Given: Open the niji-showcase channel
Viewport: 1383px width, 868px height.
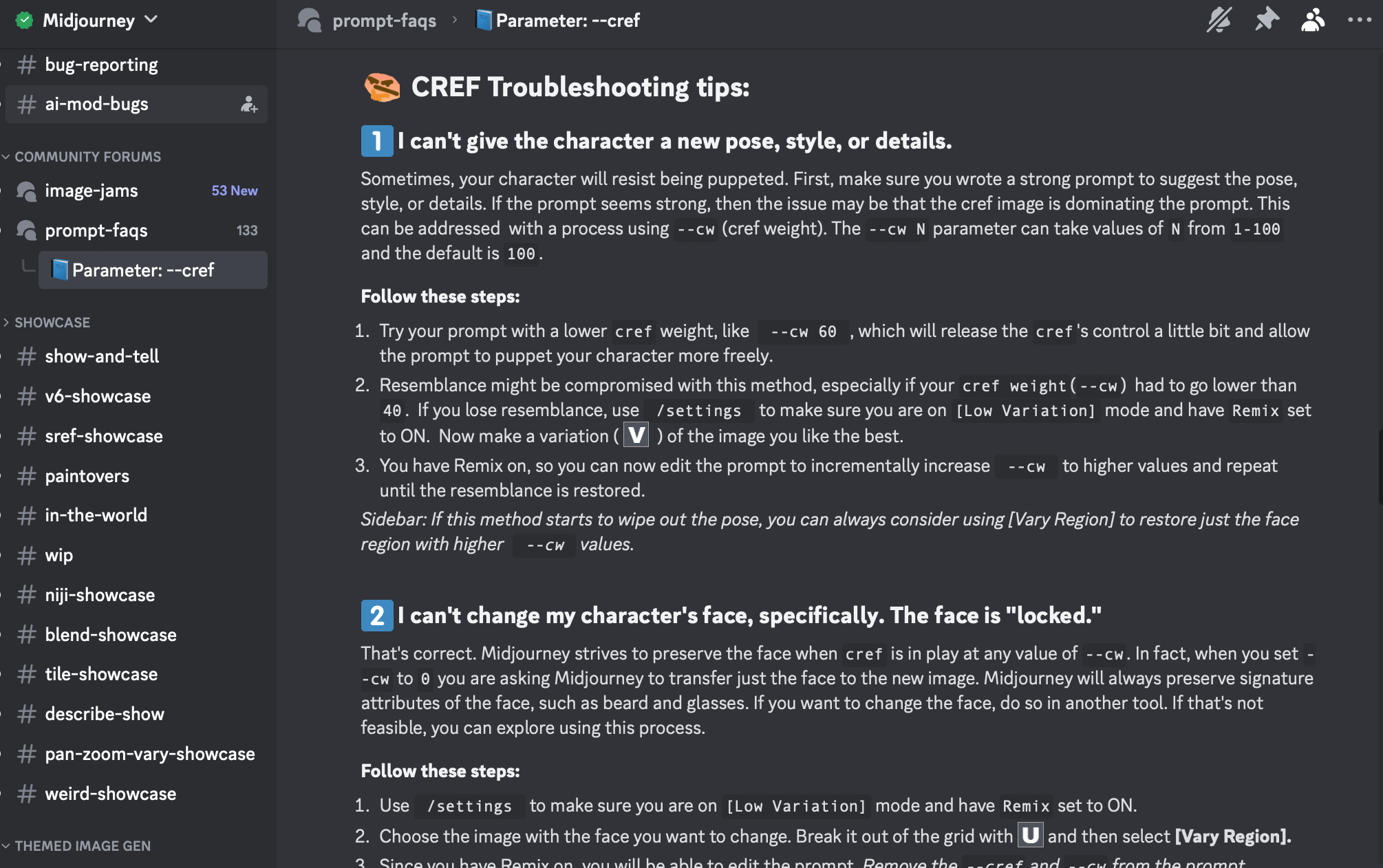Looking at the screenshot, I should (x=136, y=595).
